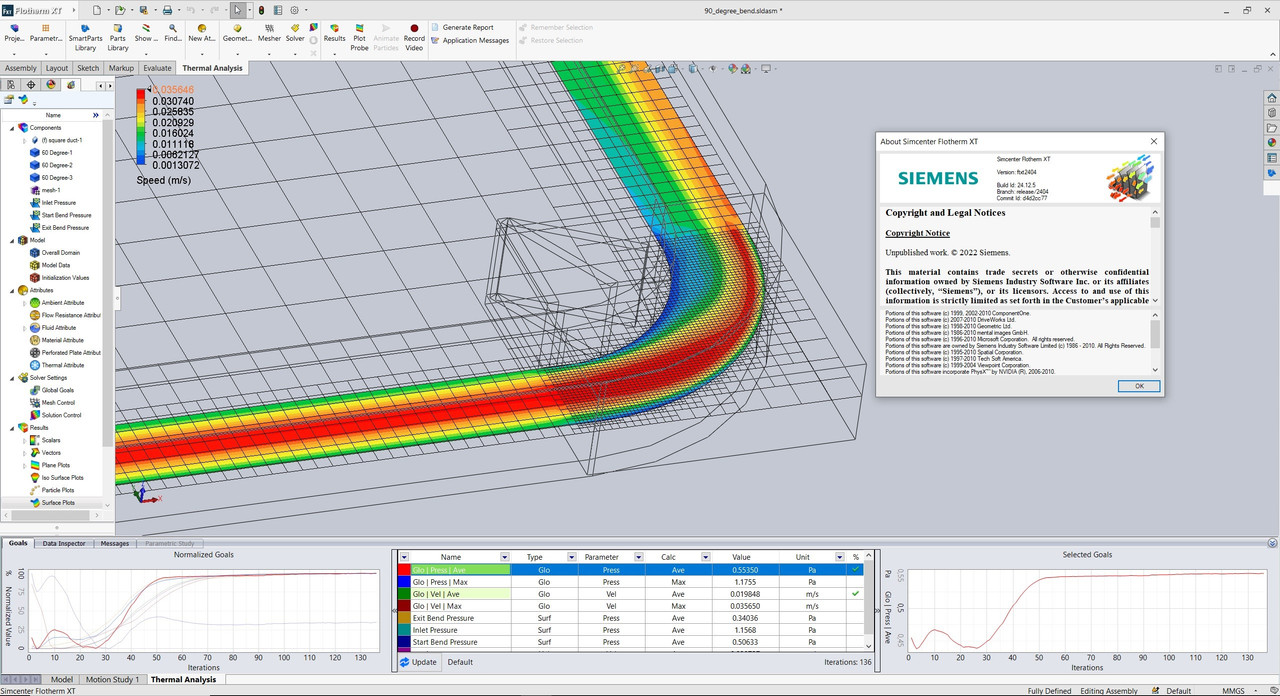The height and width of the screenshot is (696, 1280).
Task: Click the Update button under goals table
Action: [418, 662]
